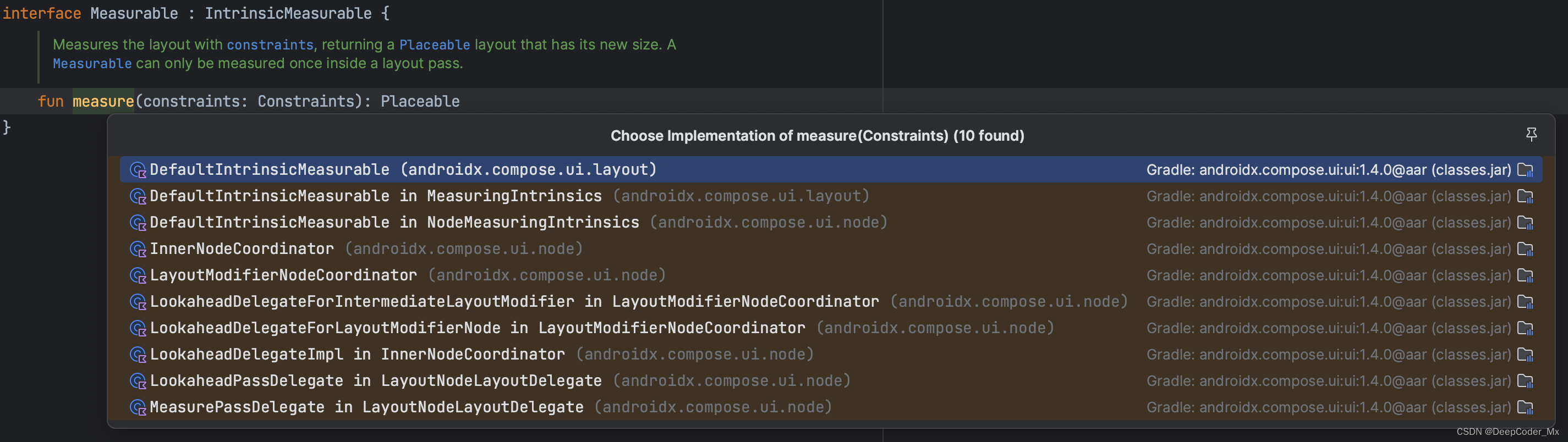Select LookaheadDelegateForLayoutModifierNode entry
Viewport: 1568px width, 442px height.
(831, 328)
